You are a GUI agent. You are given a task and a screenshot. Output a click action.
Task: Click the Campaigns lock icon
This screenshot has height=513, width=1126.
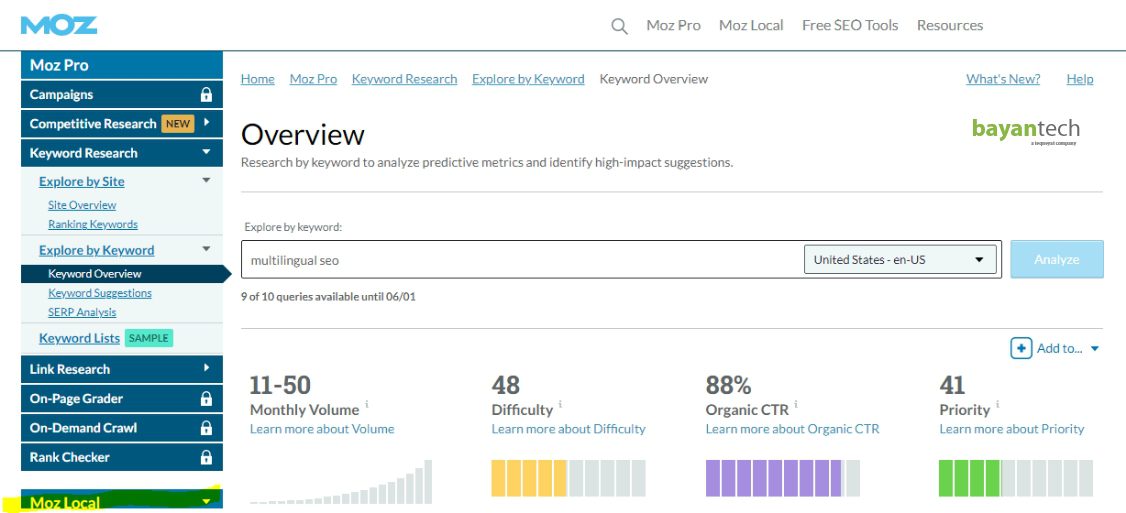tap(206, 95)
